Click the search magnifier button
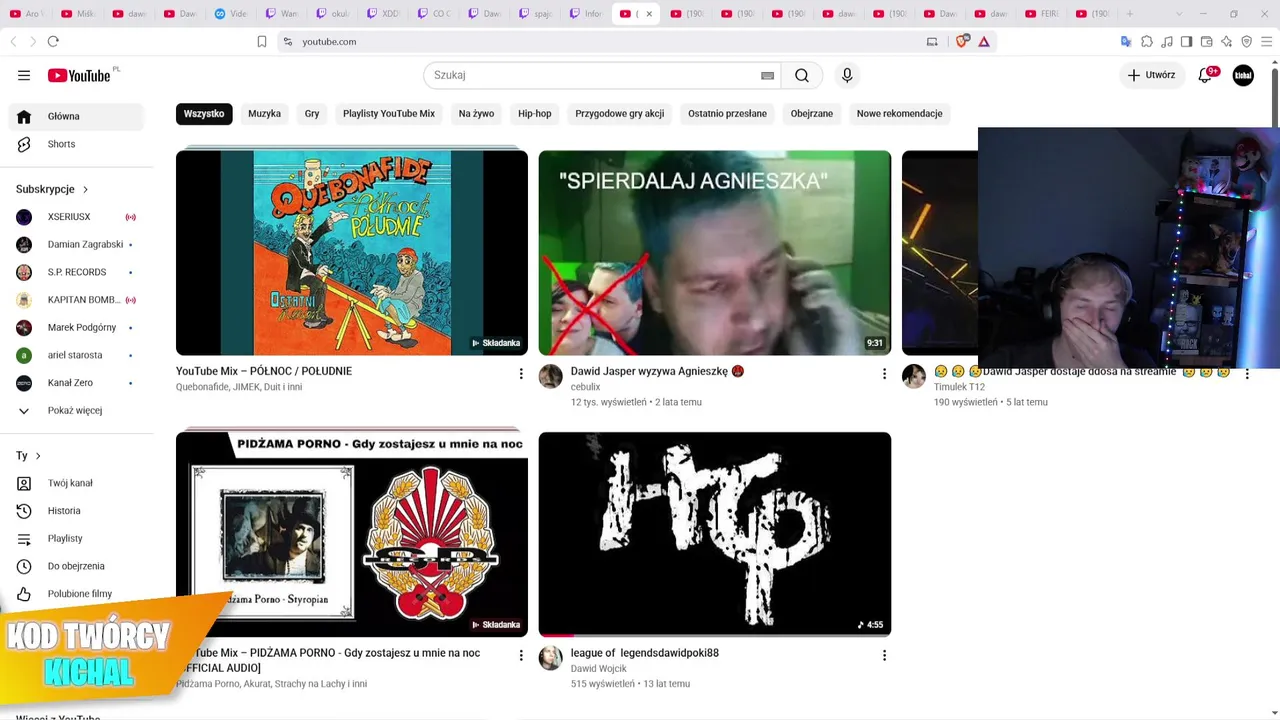 click(x=802, y=75)
